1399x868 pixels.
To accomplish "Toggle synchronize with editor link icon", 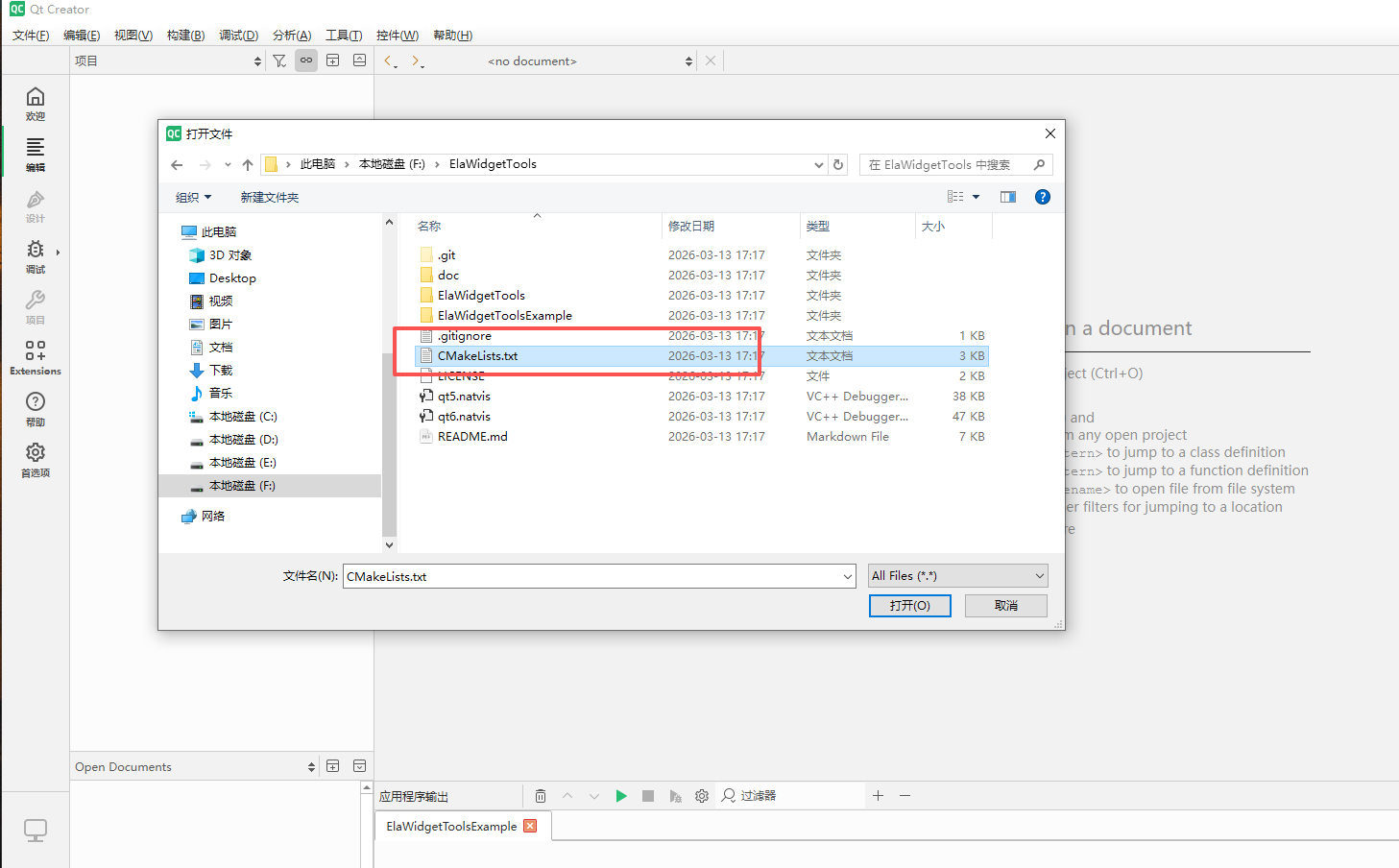I will click(x=306, y=60).
